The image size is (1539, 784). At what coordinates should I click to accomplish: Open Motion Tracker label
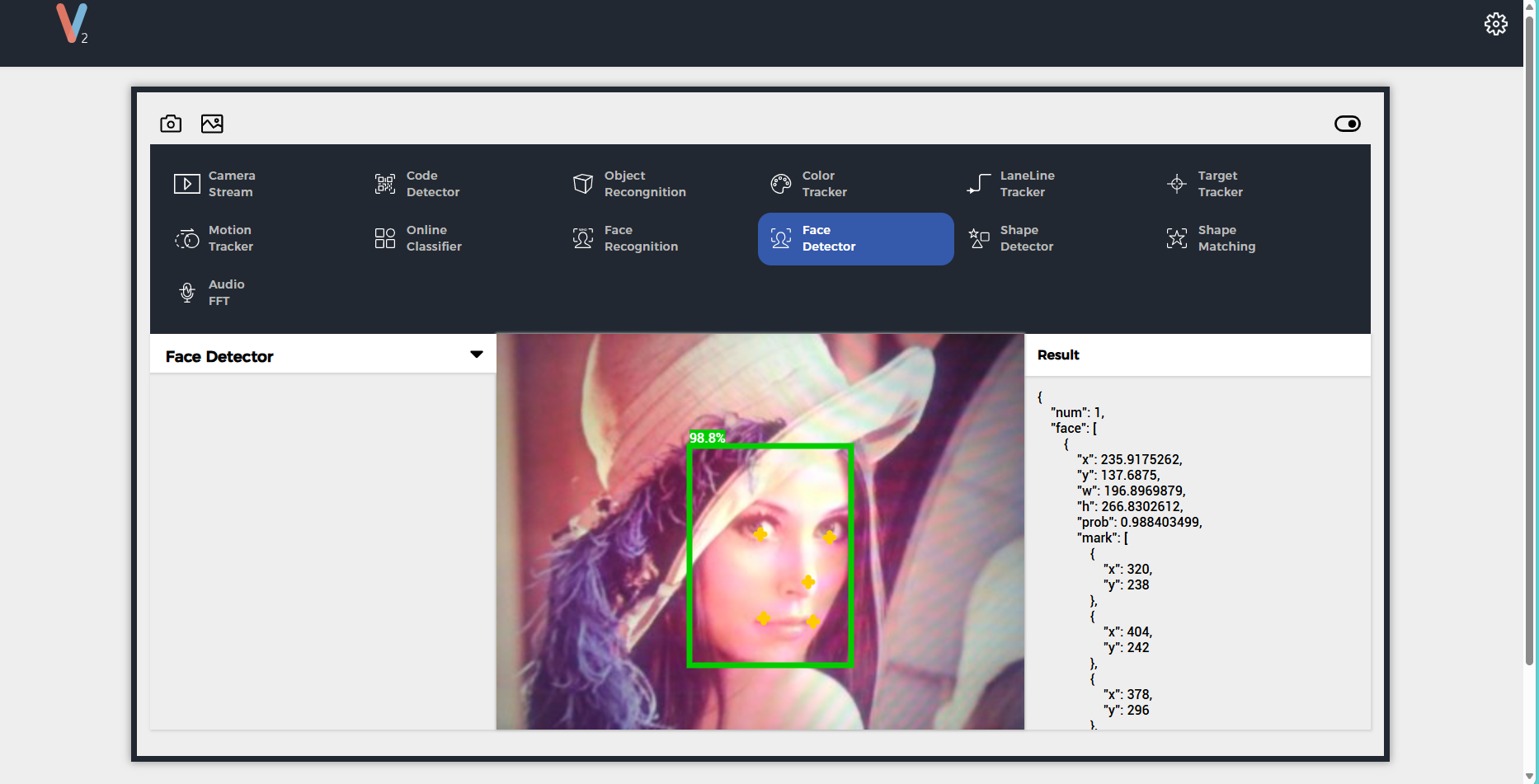coord(231,238)
